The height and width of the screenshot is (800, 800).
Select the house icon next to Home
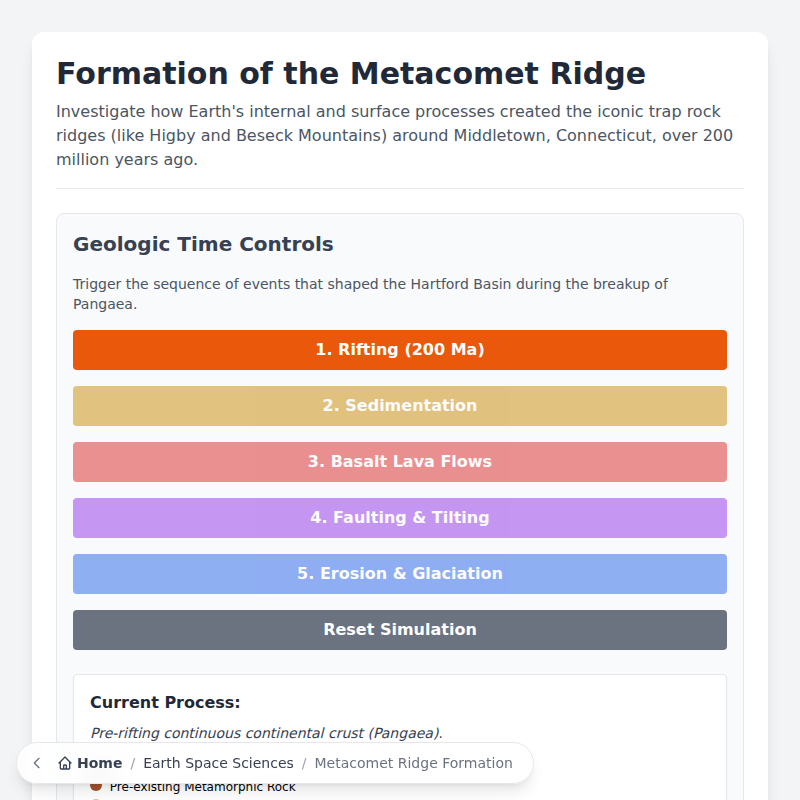[66, 762]
